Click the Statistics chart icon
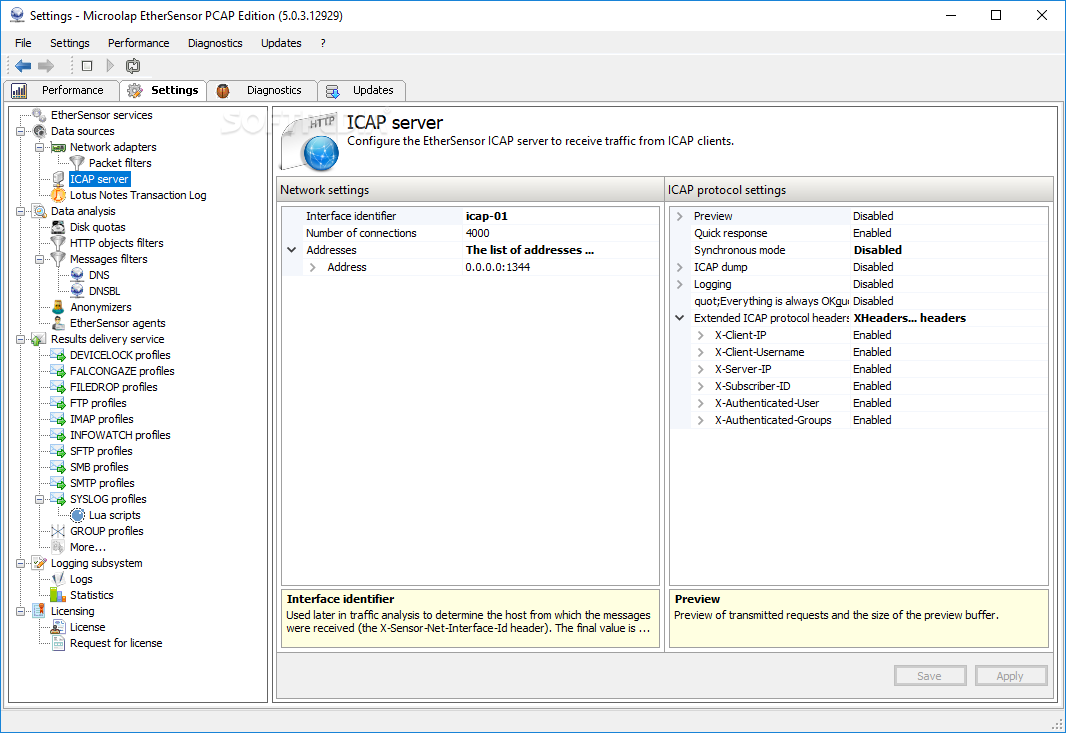 [58, 595]
